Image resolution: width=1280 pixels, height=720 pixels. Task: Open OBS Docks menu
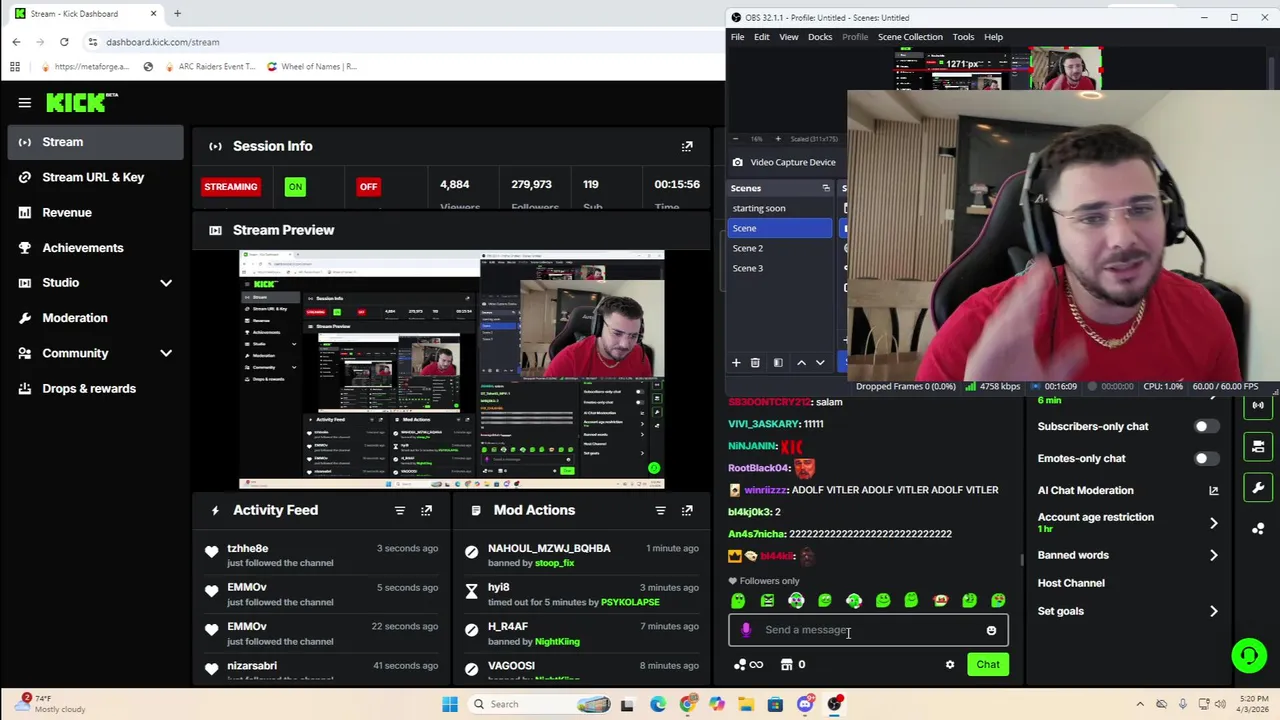pos(820,37)
